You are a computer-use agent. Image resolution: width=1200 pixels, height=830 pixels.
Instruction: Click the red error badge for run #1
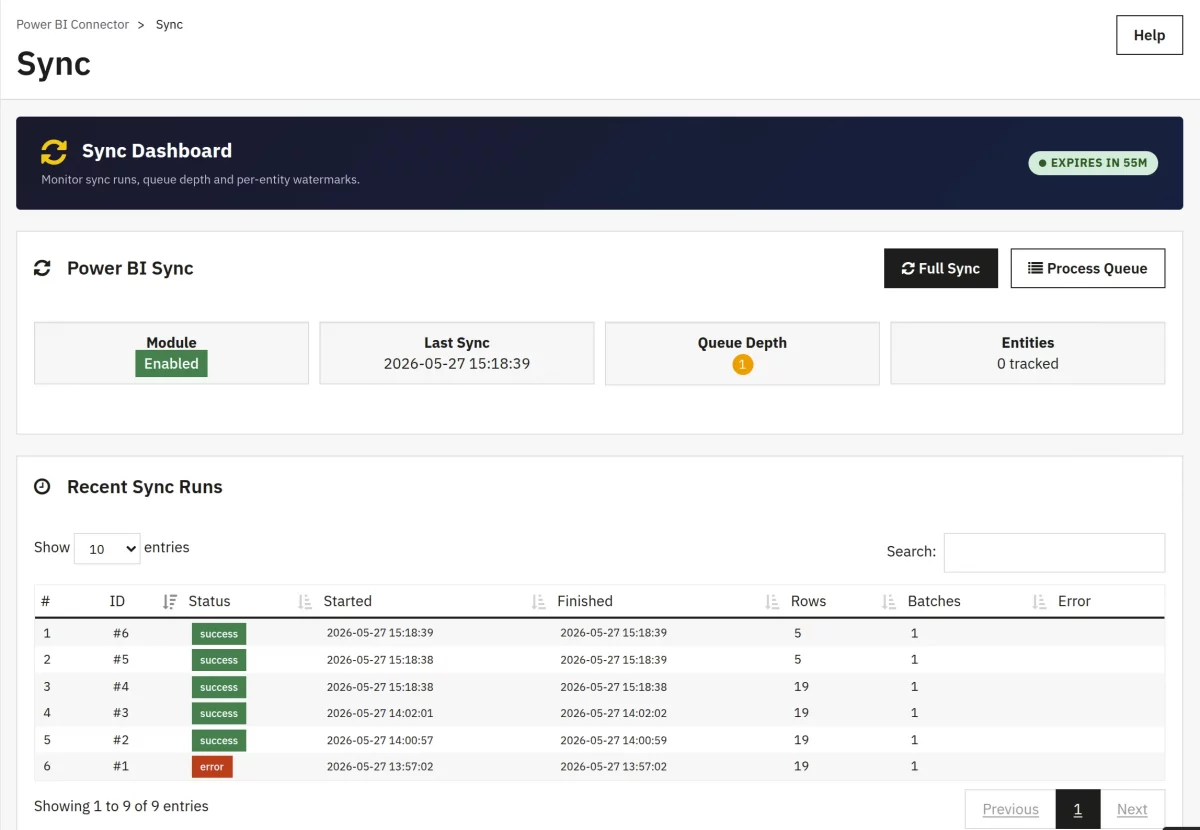point(212,767)
